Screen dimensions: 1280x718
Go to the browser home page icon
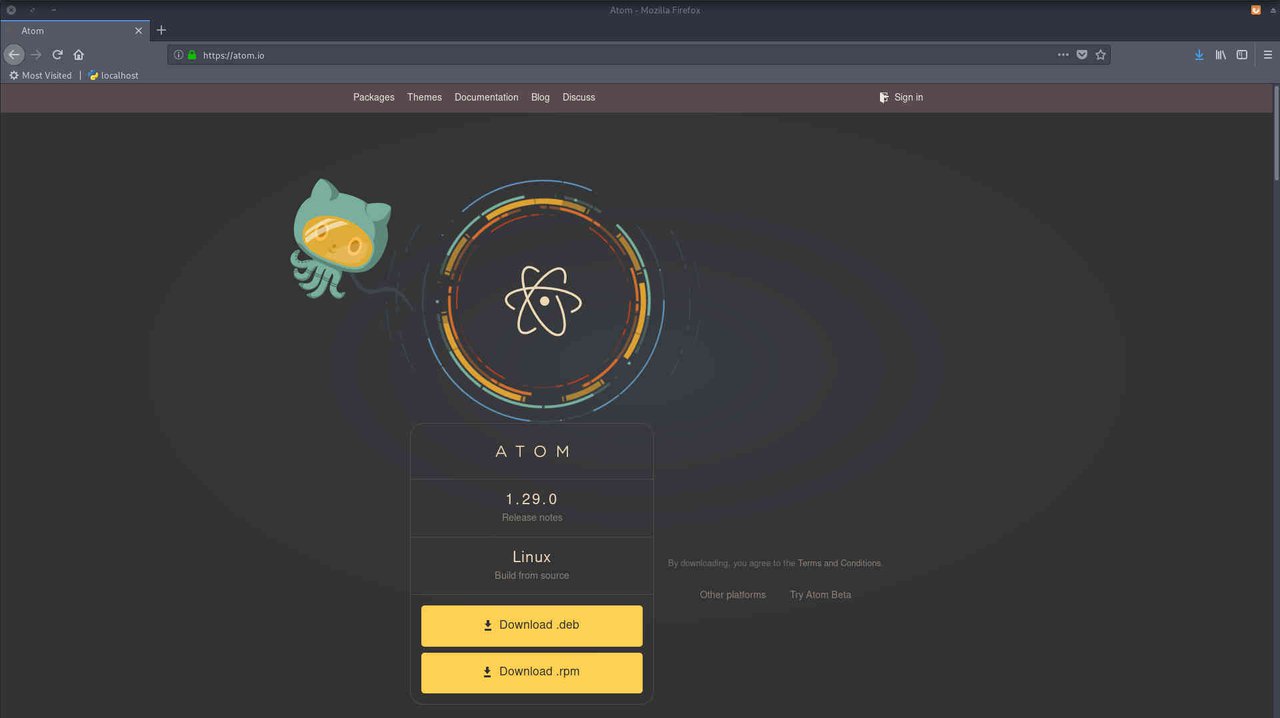(78, 55)
